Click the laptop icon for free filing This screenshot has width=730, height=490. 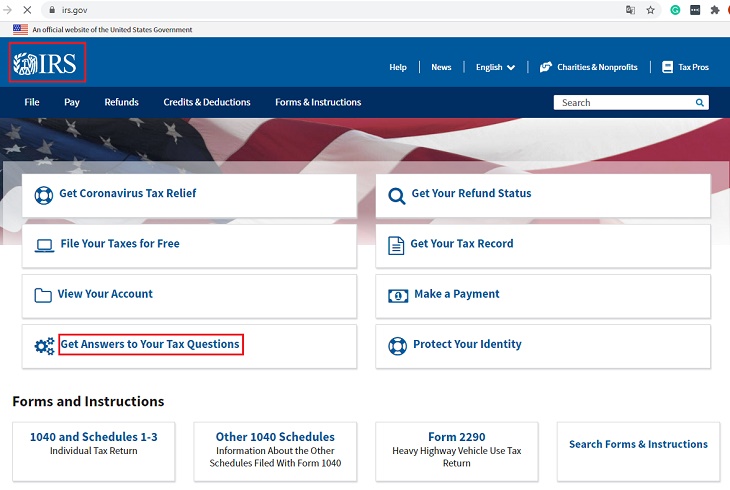(x=44, y=245)
